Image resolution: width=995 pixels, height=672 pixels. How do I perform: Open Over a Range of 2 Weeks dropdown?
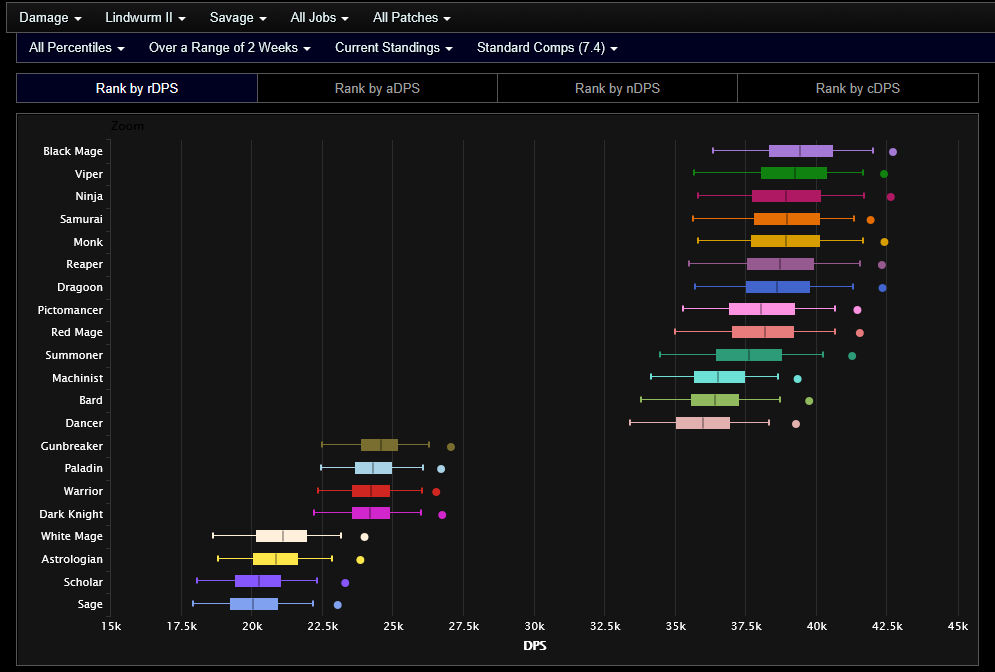230,48
